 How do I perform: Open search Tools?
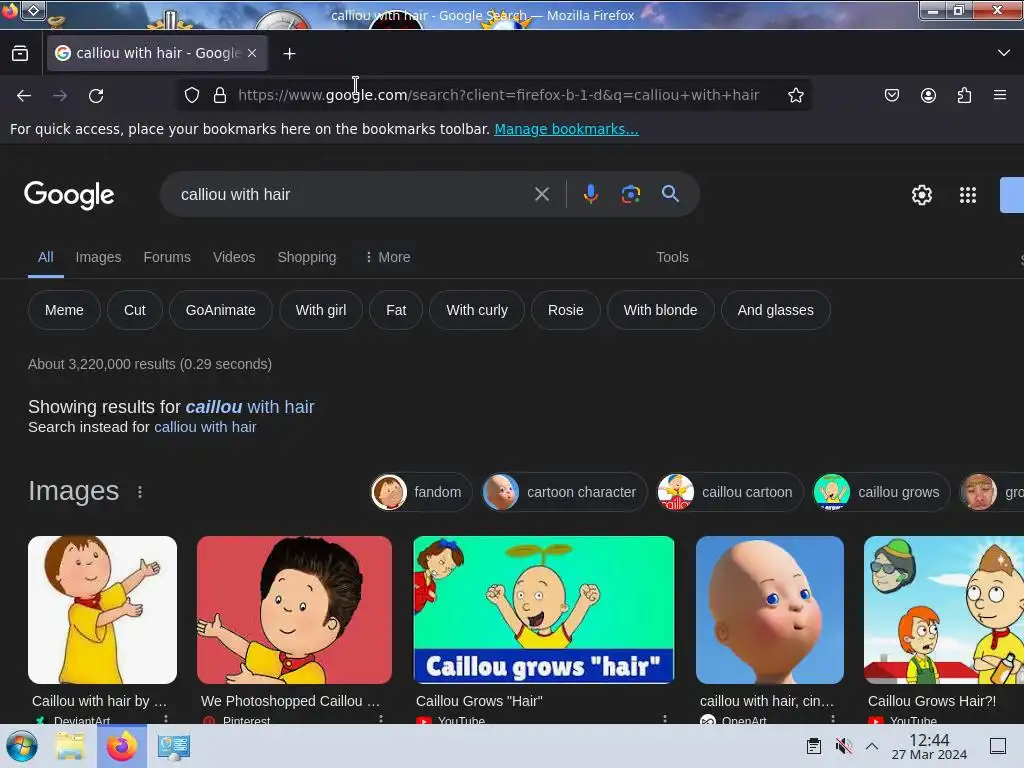tap(672, 257)
